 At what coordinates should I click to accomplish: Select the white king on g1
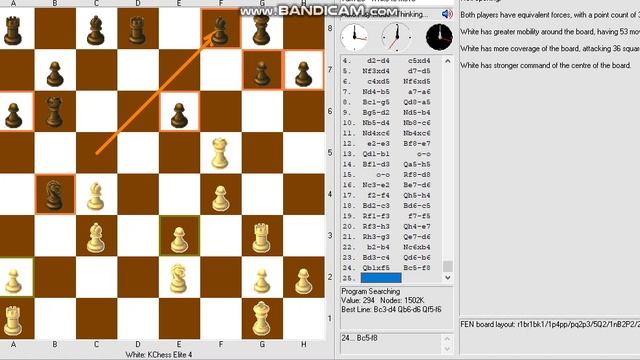coord(262,318)
